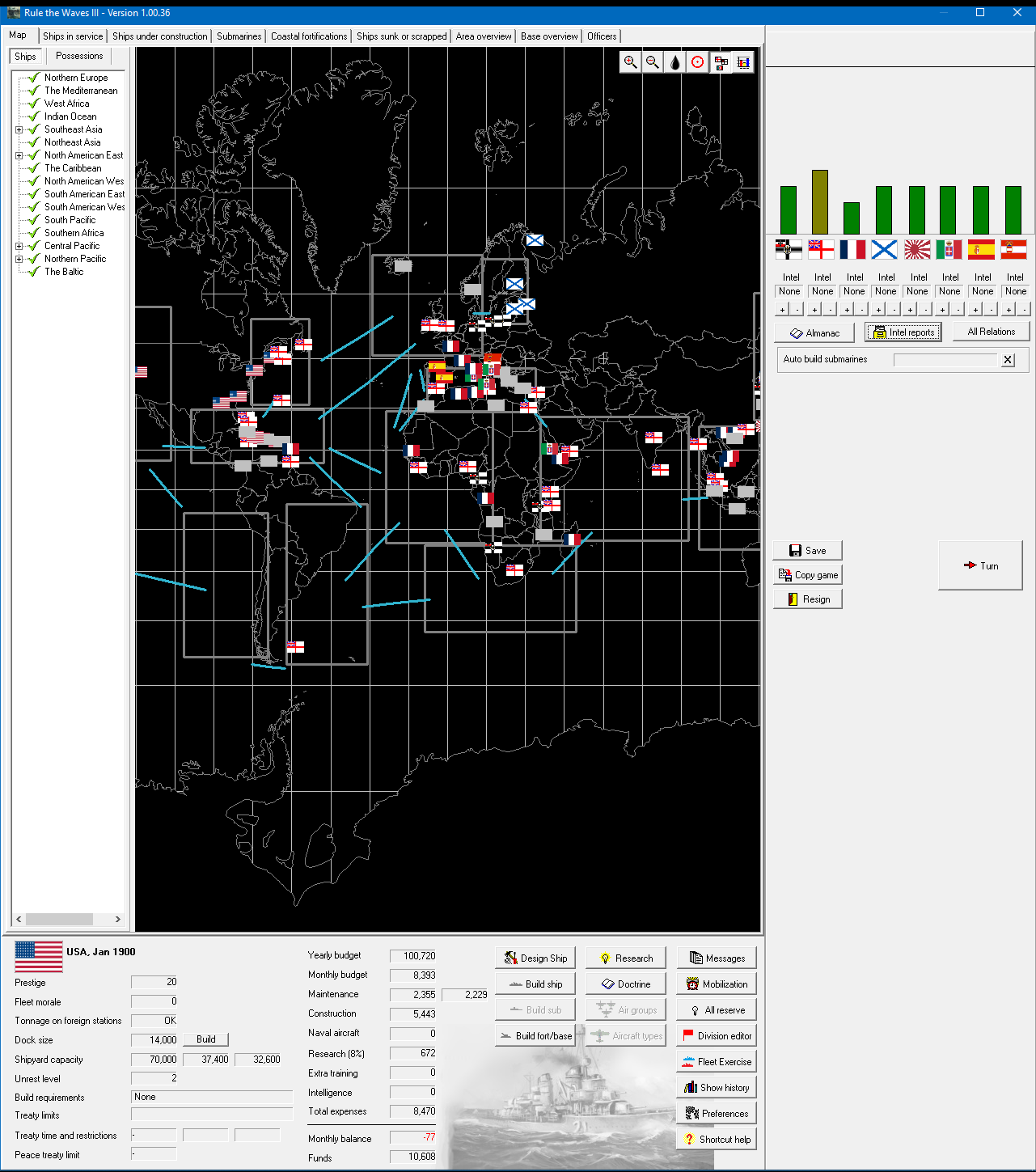Click the bar chart map toolbar button
Image resolution: width=1036 pixels, height=1172 pixels.
click(743, 62)
